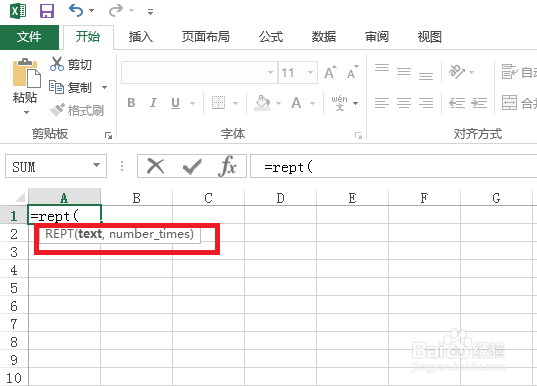Open the font size 11 dropdown arrow

(310, 73)
